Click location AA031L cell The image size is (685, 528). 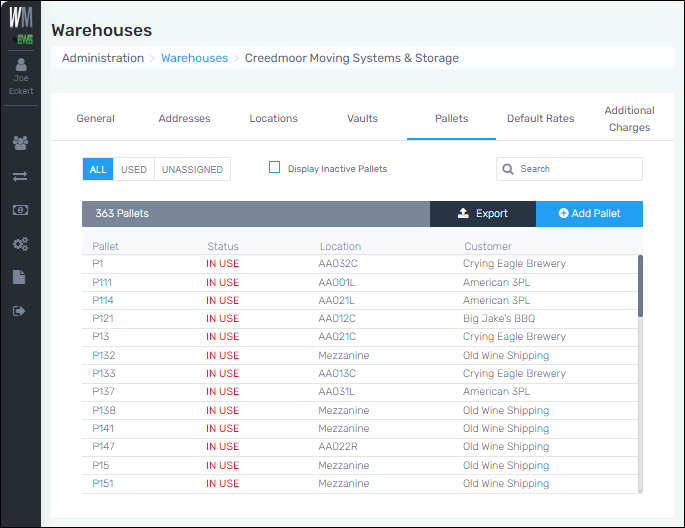click(x=336, y=392)
